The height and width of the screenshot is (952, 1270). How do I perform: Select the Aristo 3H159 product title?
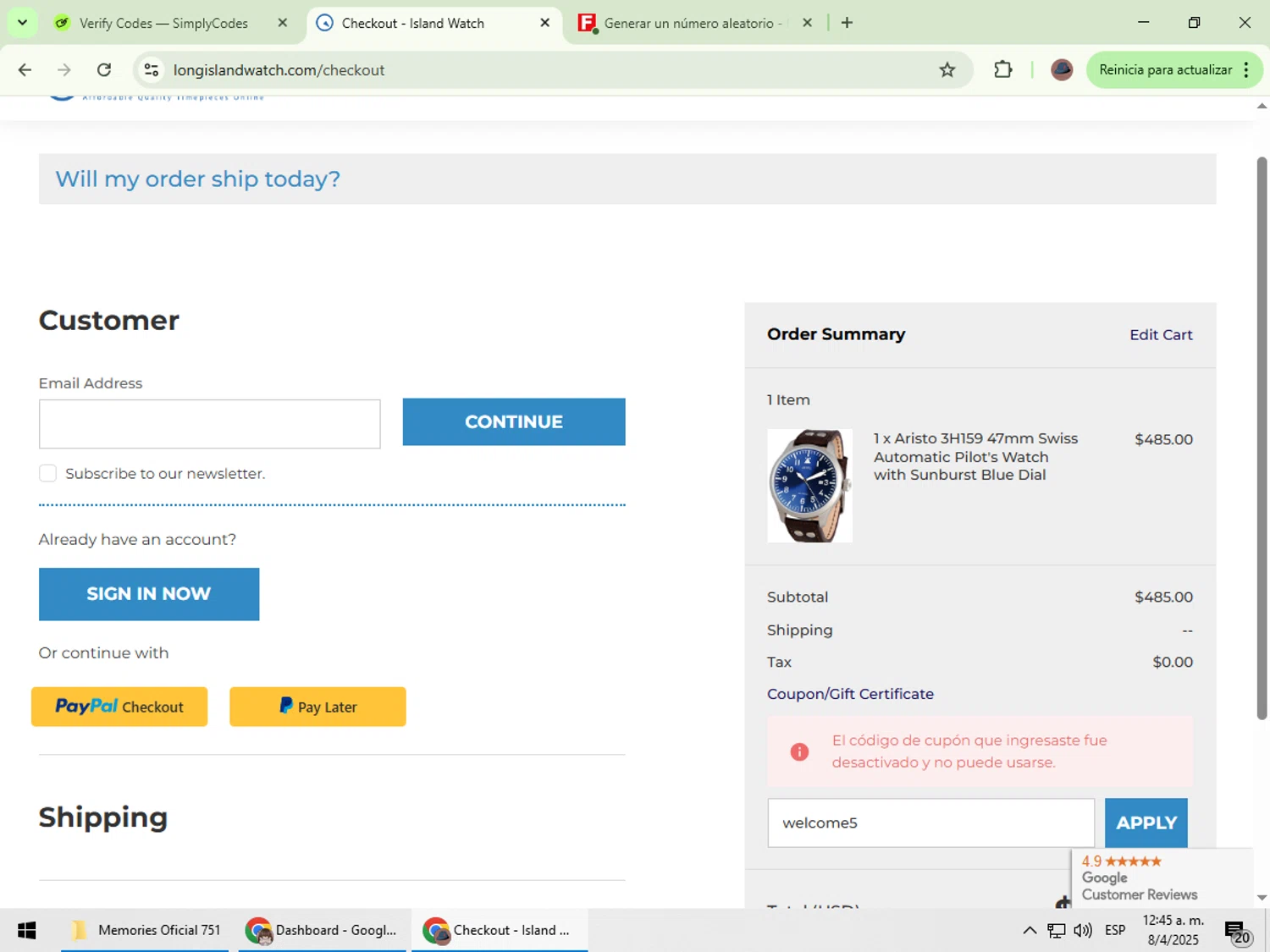pyautogui.click(x=975, y=457)
